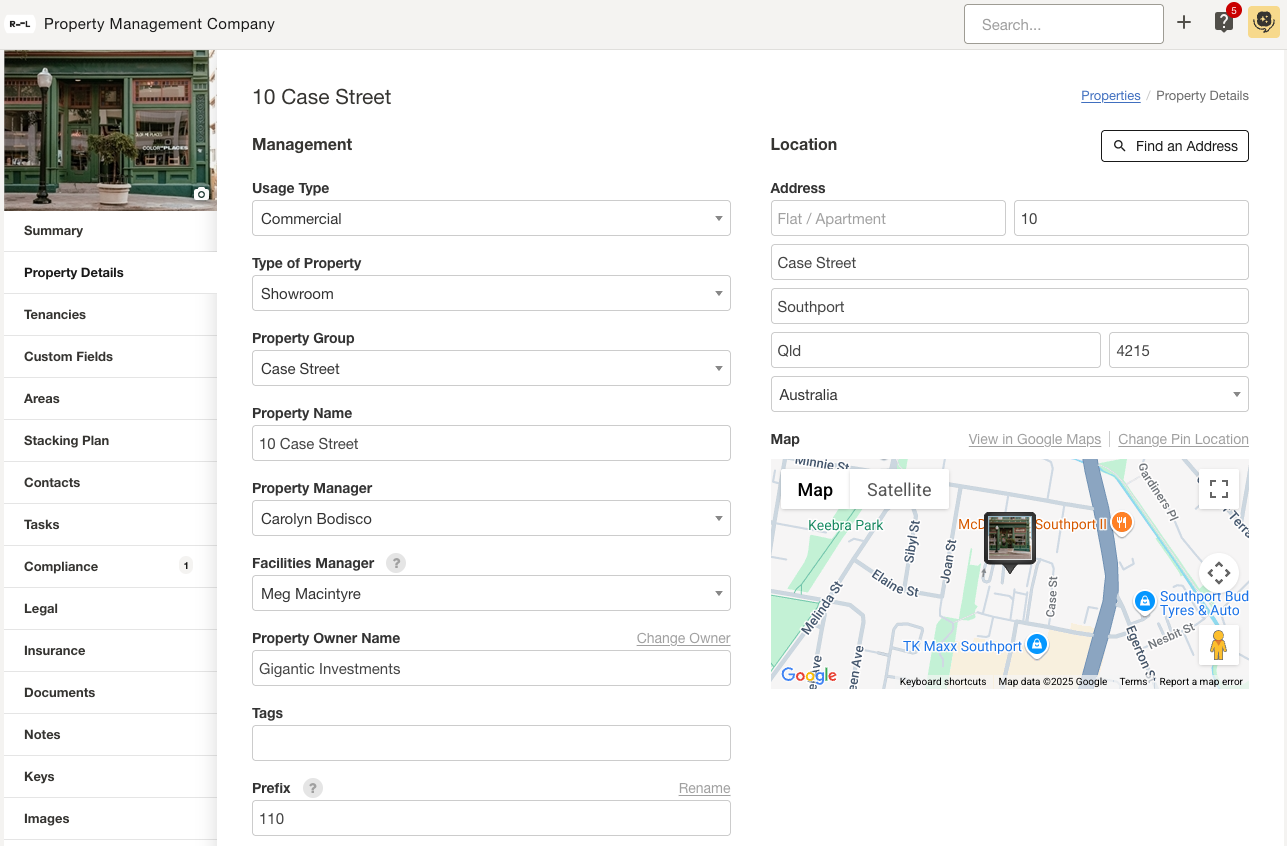Open the Type of Property dropdown
The height and width of the screenshot is (846, 1287).
point(491,294)
